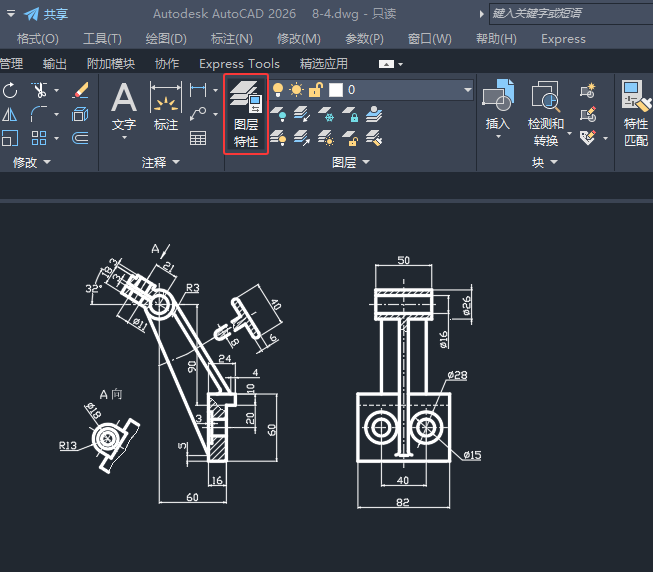Viewport: 653px width, 572px height.
Task: Click the 插入 insert block icon
Action: click(498, 104)
